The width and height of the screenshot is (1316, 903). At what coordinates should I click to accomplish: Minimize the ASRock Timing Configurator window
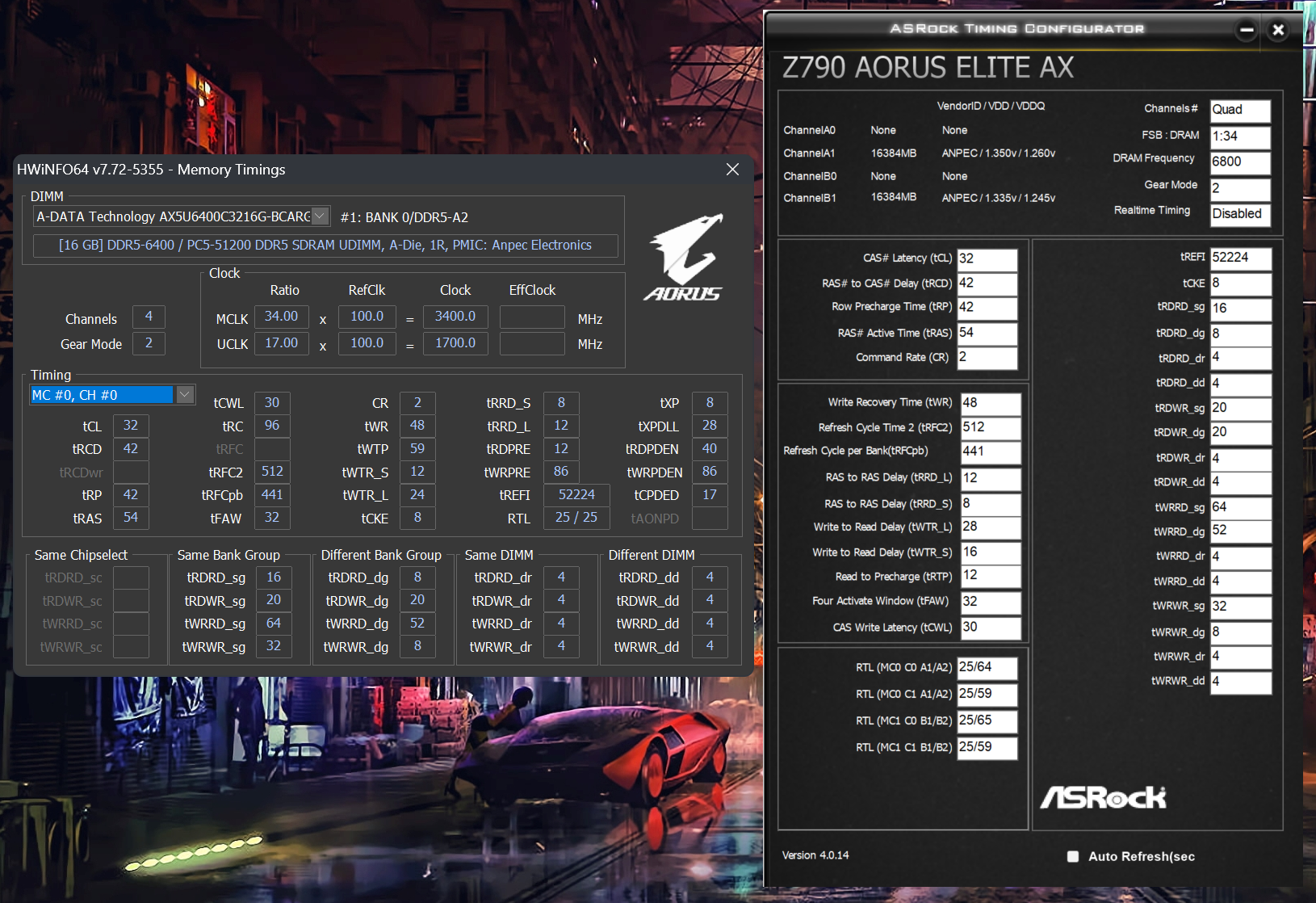[1247, 31]
